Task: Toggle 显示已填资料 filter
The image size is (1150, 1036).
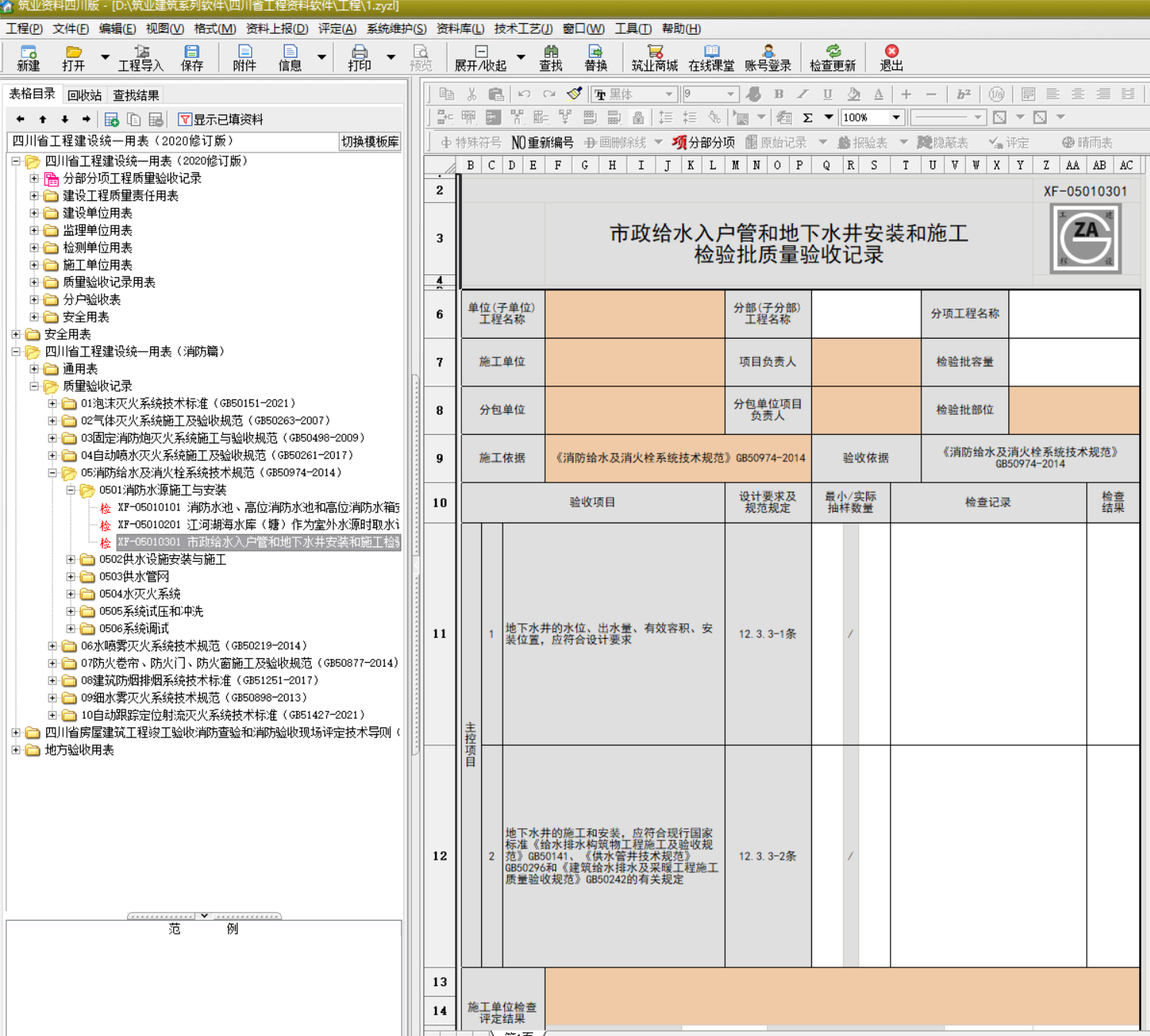Action: (x=221, y=119)
